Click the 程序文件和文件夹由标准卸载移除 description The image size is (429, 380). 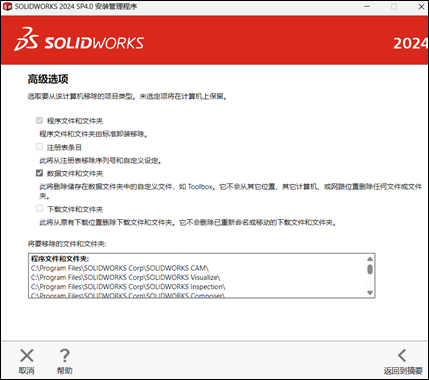94,134
